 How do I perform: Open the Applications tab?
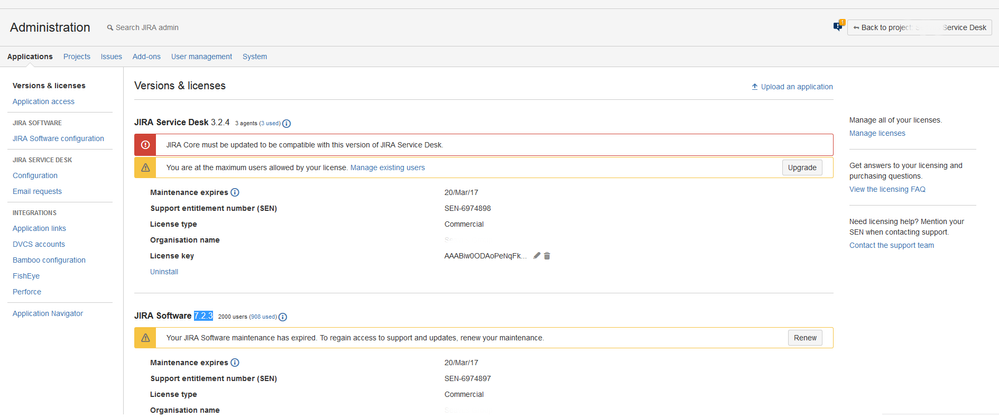click(30, 57)
